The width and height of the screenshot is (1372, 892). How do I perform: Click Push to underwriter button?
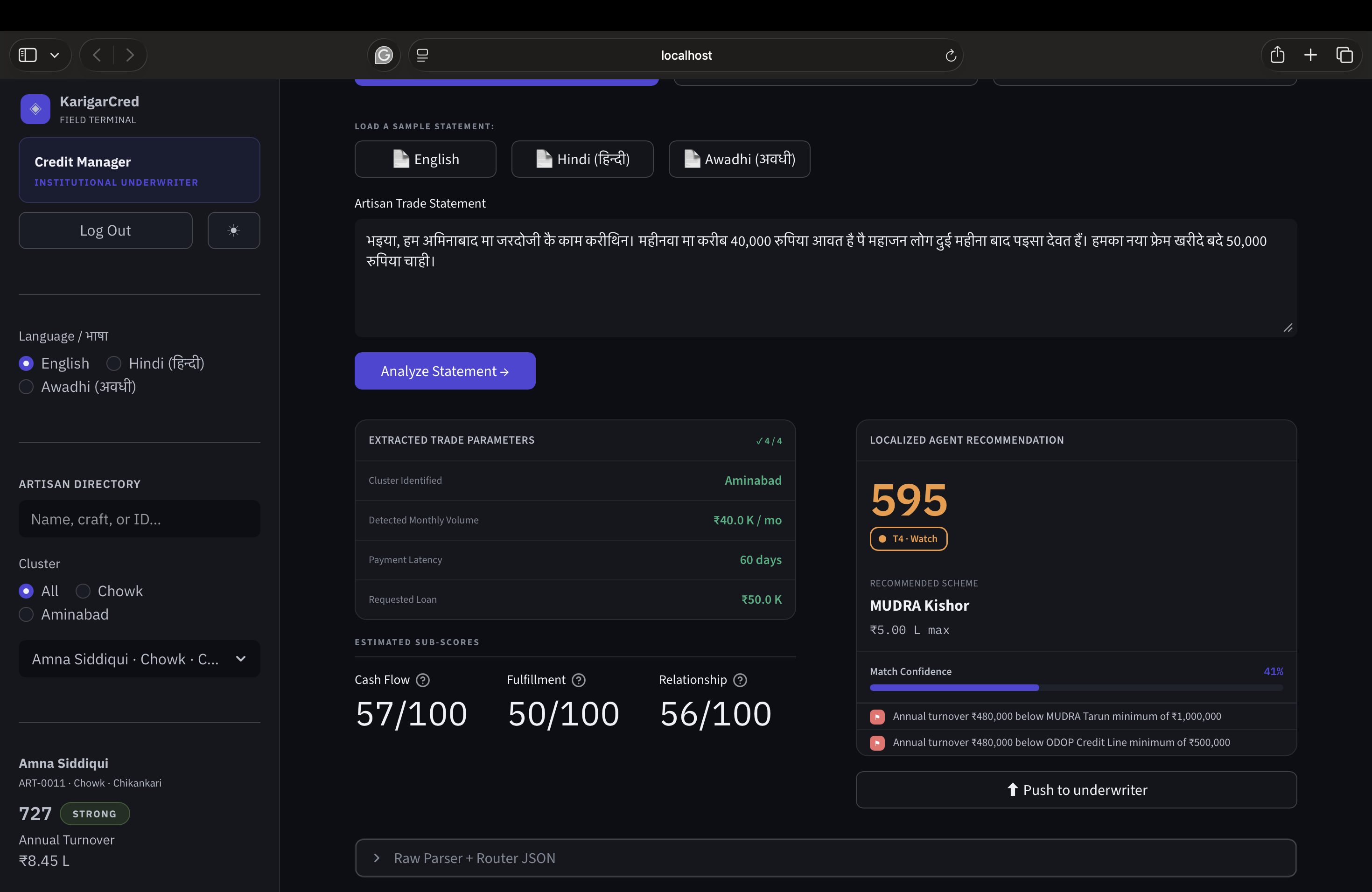tap(1076, 789)
